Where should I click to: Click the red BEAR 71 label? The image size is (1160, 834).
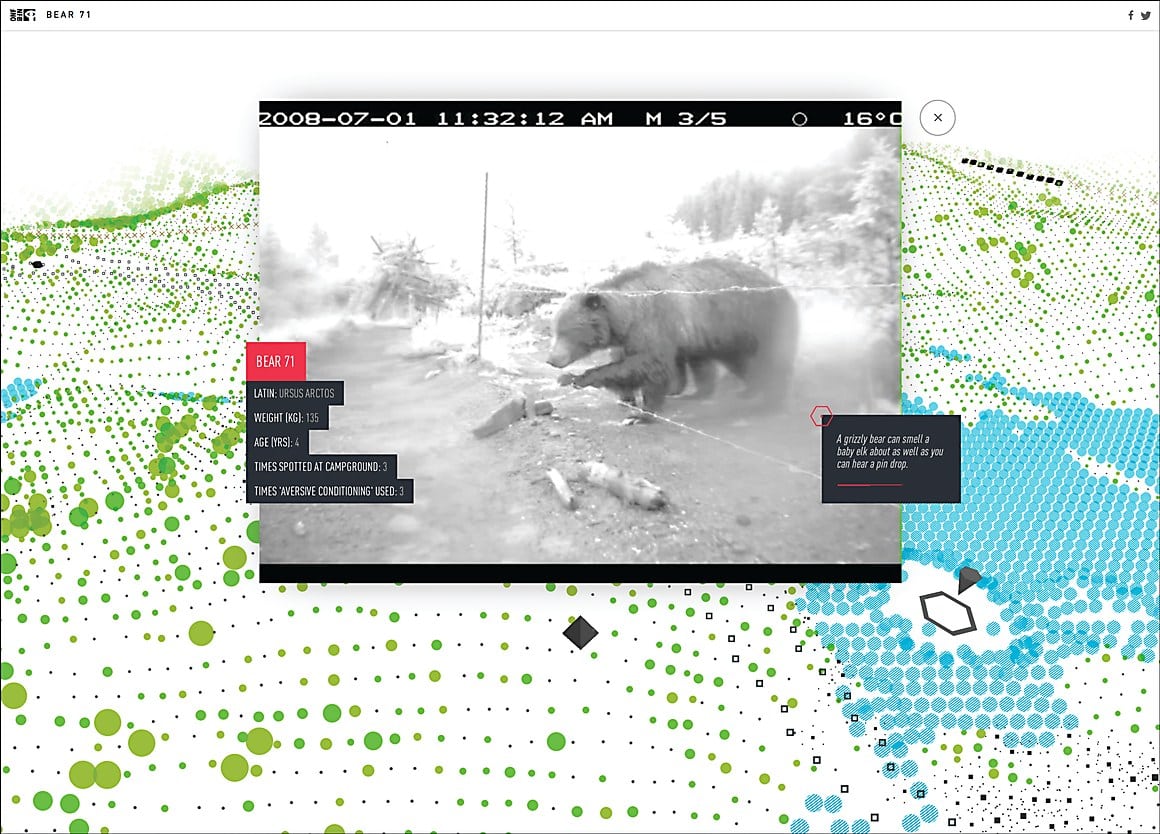pyautogui.click(x=275, y=361)
